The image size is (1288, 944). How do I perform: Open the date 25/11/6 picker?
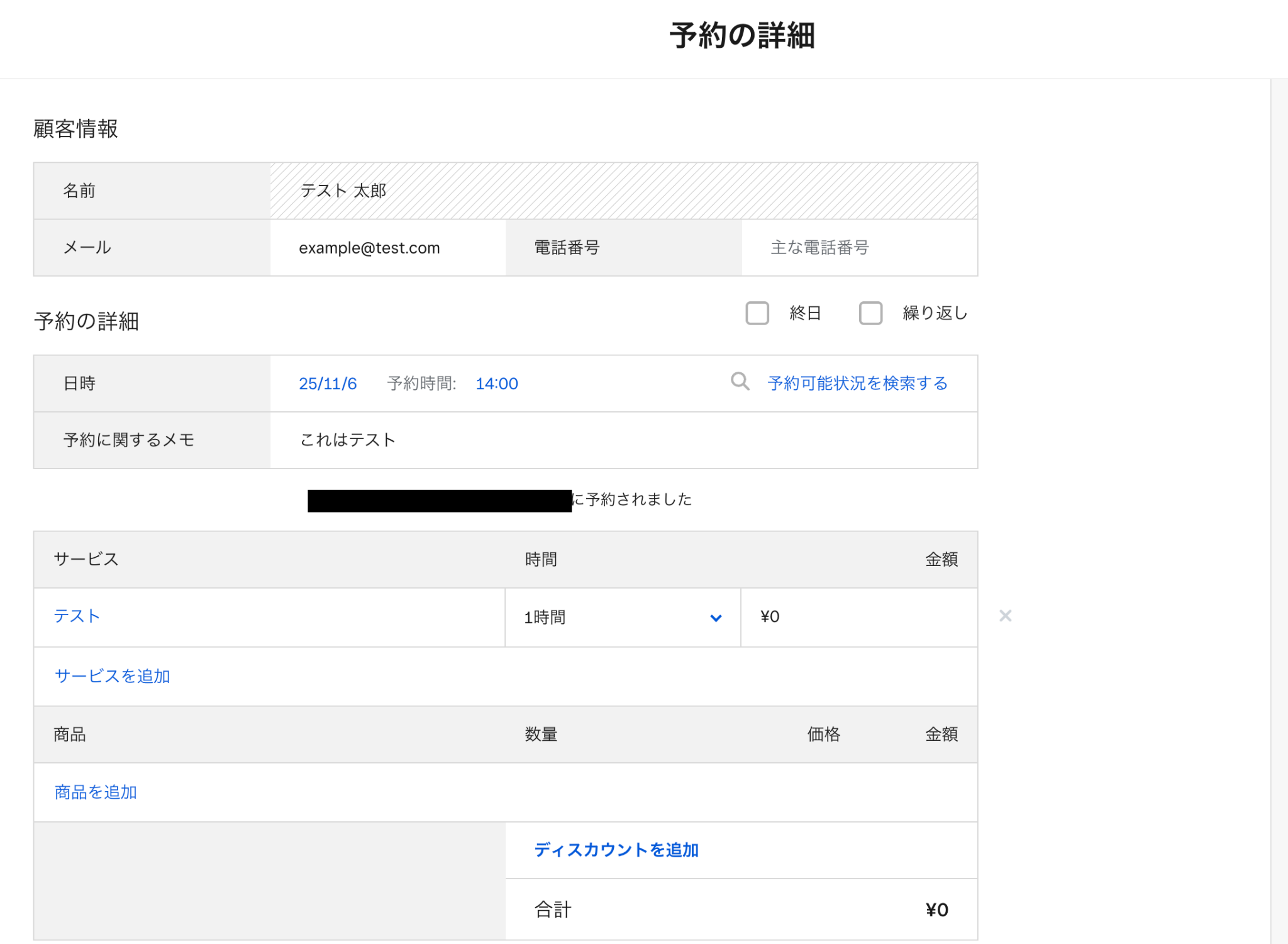pos(328,384)
